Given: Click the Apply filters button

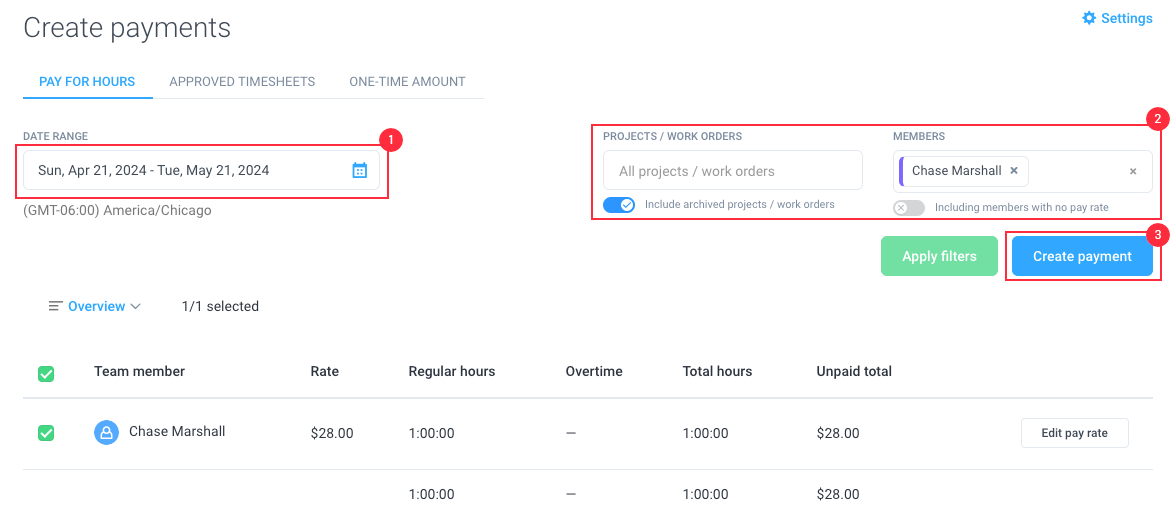Looking at the screenshot, I should click(940, 256).
